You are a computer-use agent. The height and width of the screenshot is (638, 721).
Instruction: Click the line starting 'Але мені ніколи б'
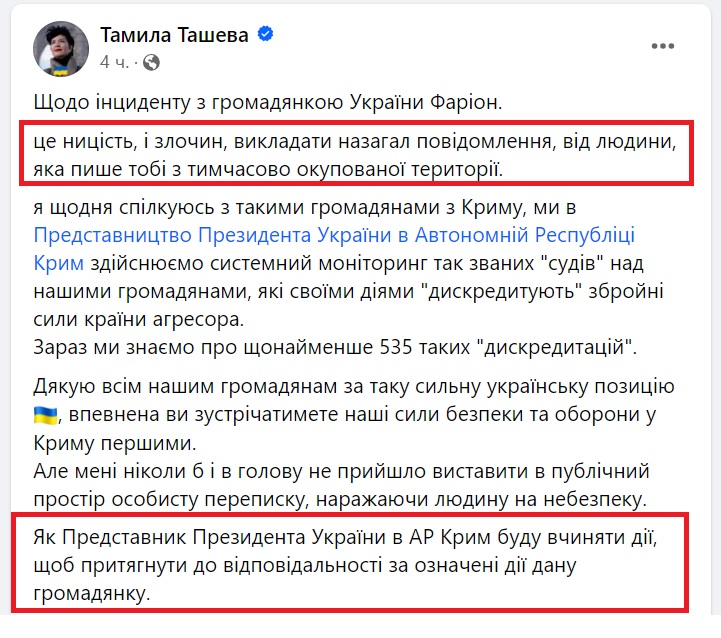pos(341,471)
